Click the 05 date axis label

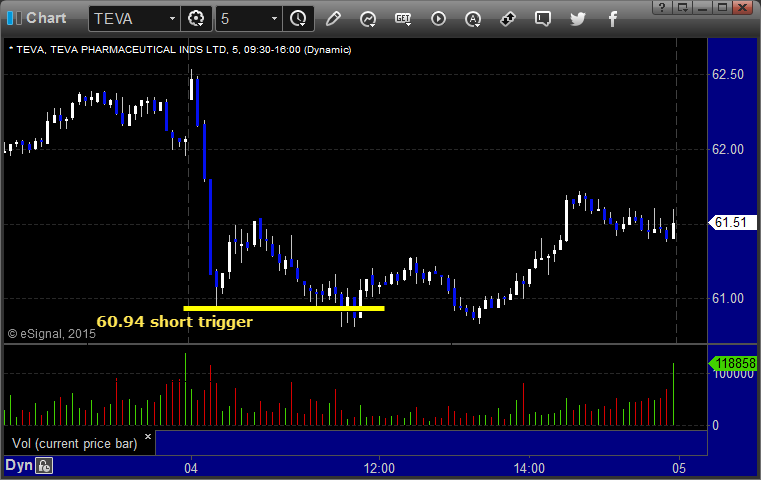679,468
